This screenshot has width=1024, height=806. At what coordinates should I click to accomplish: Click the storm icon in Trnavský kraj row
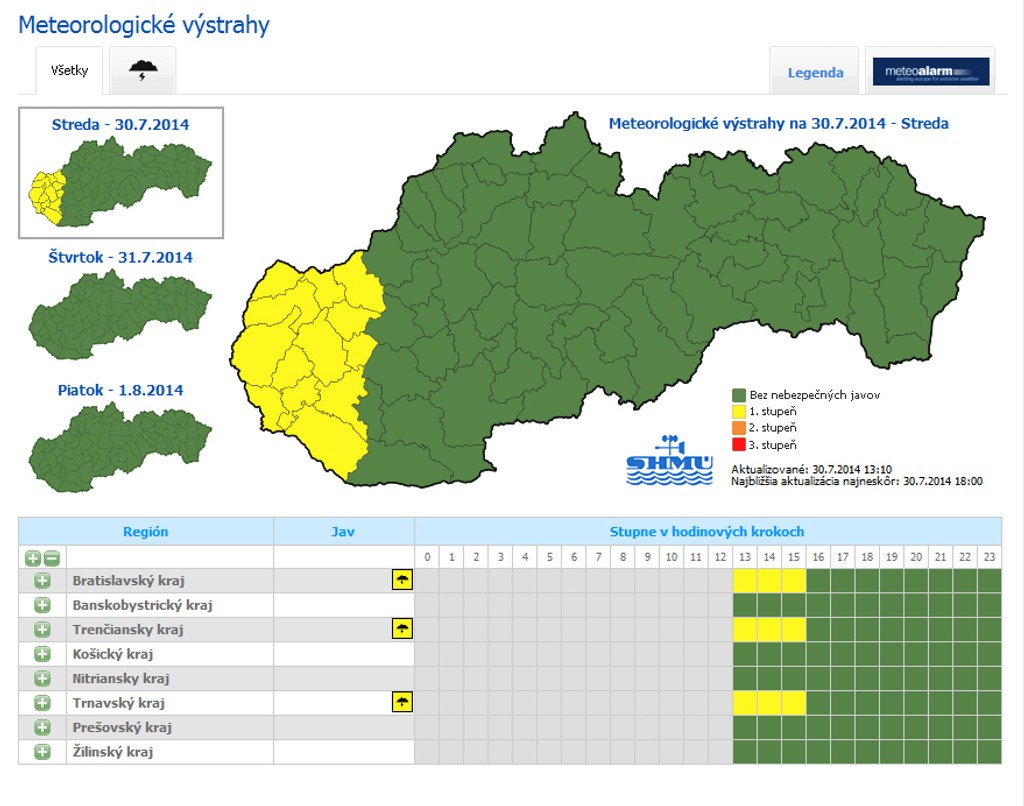coord(402,703)
